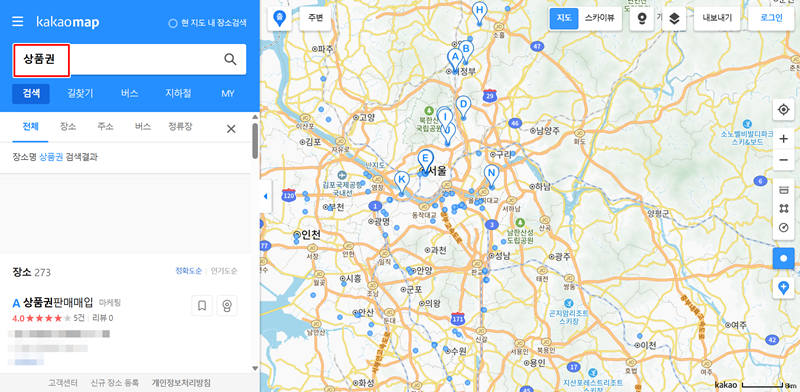Click the 인천 city label
800x392 pixels.
pyautogui.click(x=311, y=235)
